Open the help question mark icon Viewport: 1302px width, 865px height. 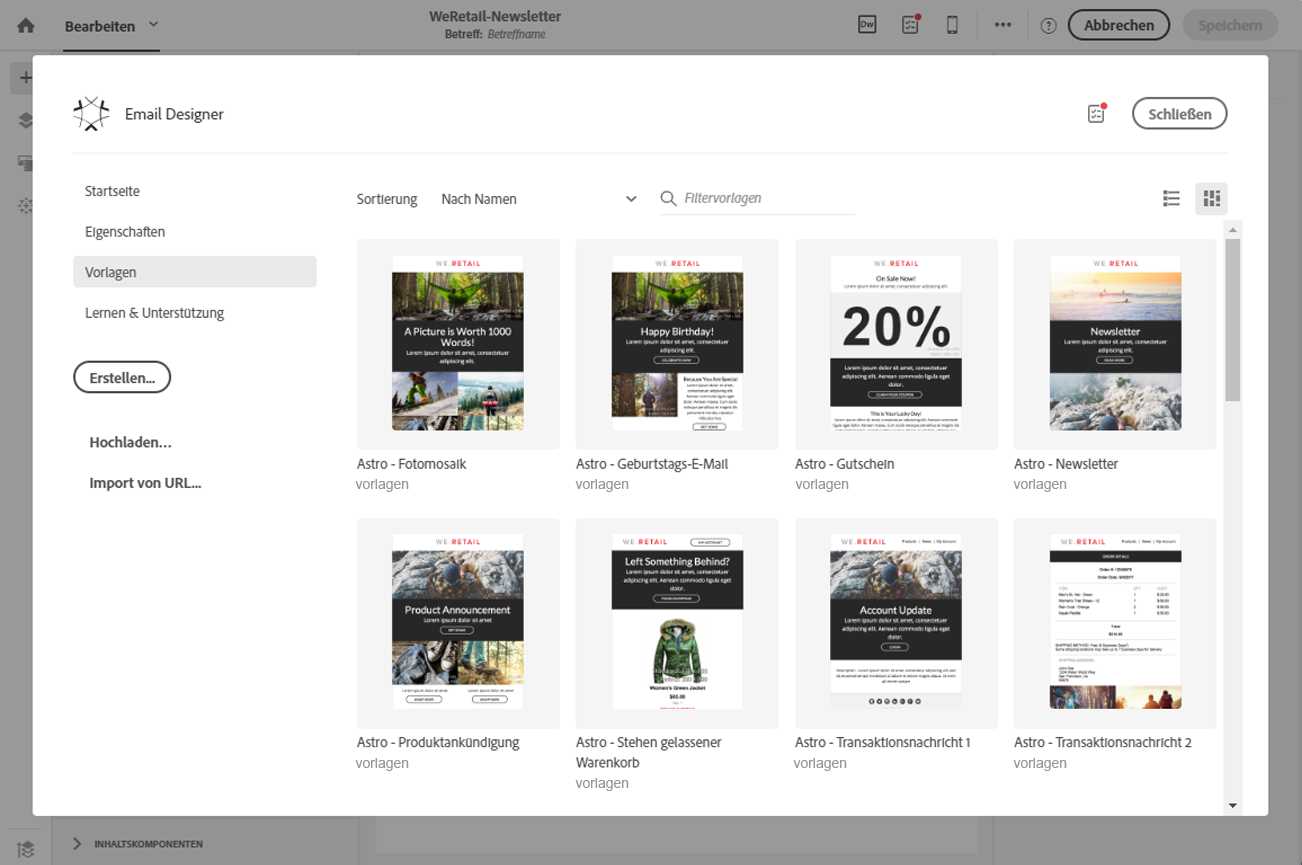pos(1048,26)
